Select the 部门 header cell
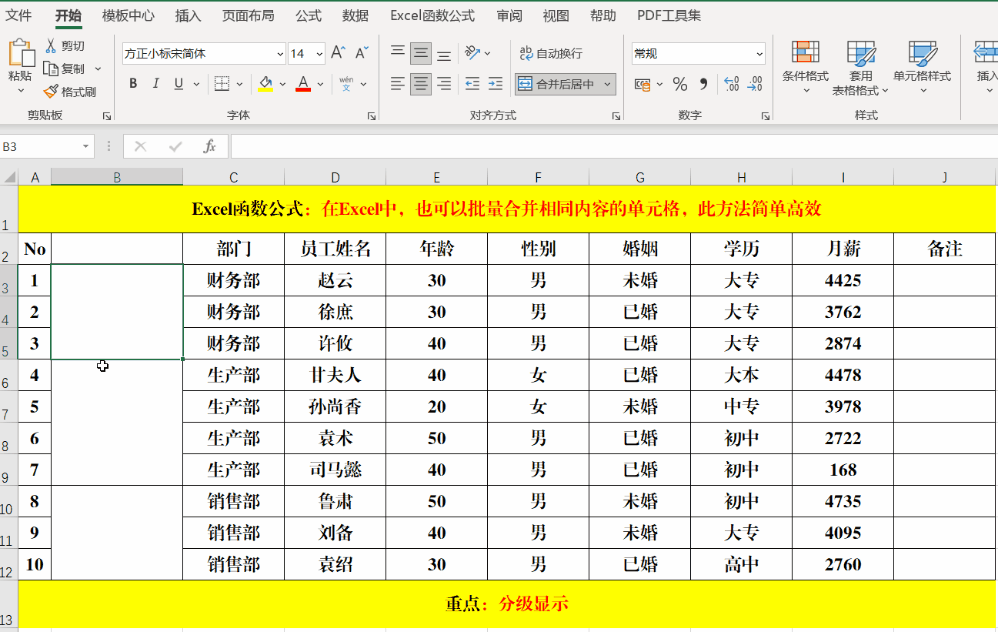Image resolution: width=998 pixels, height=632 pixels. 234,249
